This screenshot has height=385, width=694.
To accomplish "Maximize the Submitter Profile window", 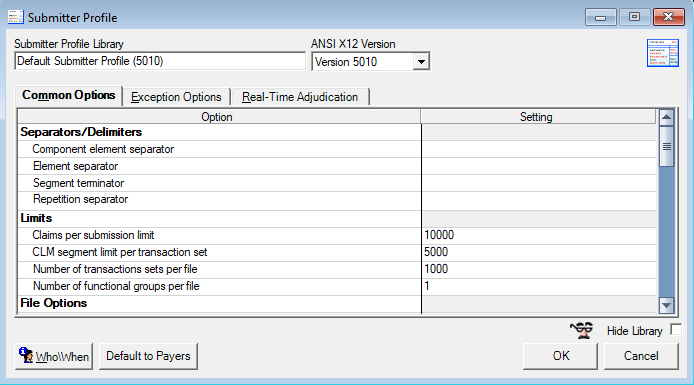I will [634, 17].
